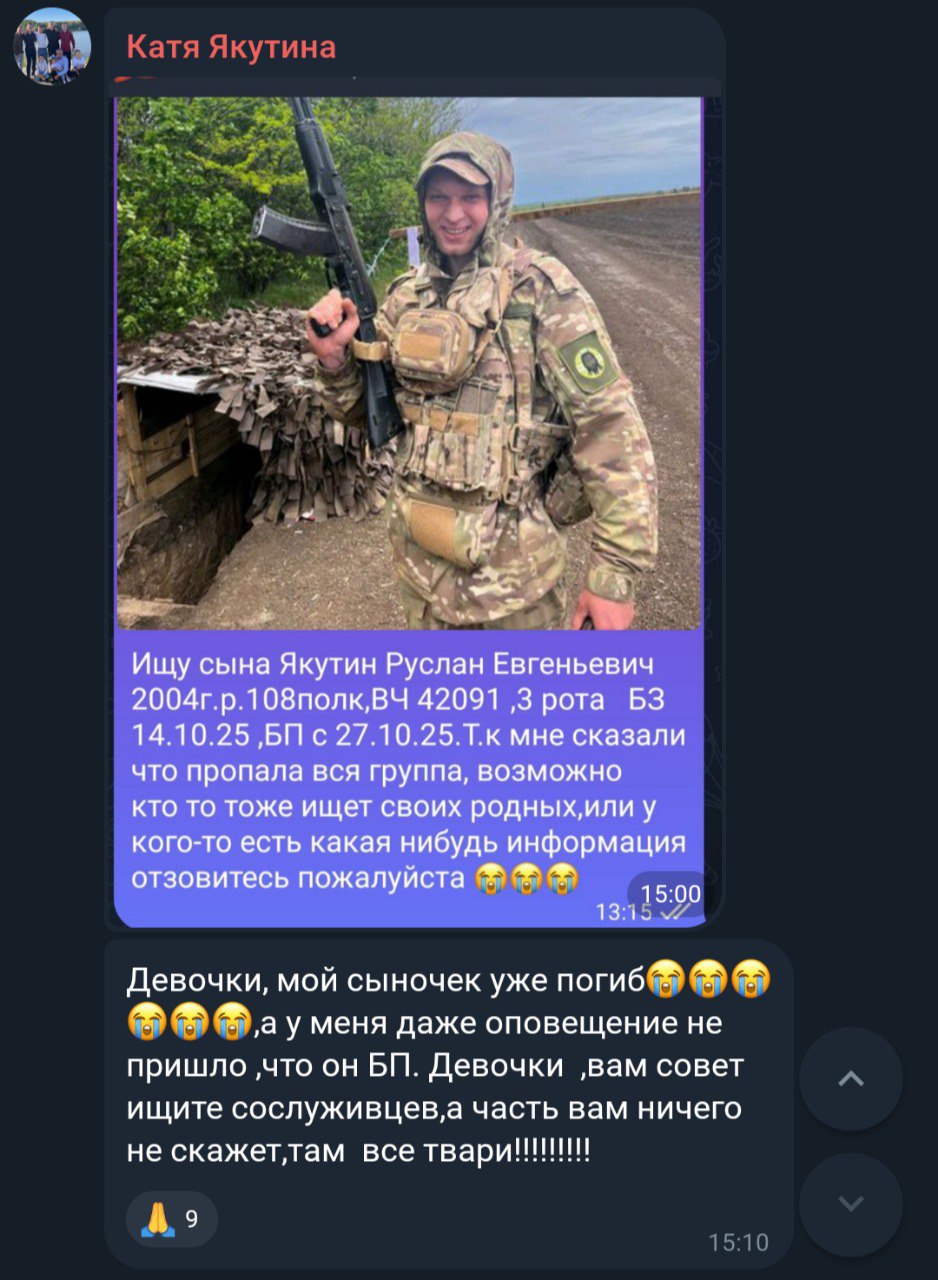Viewport: 938px width, 1280px height.
Task: Tap the second line crying emojis in the reply
Action: [x=189, y=1024]
